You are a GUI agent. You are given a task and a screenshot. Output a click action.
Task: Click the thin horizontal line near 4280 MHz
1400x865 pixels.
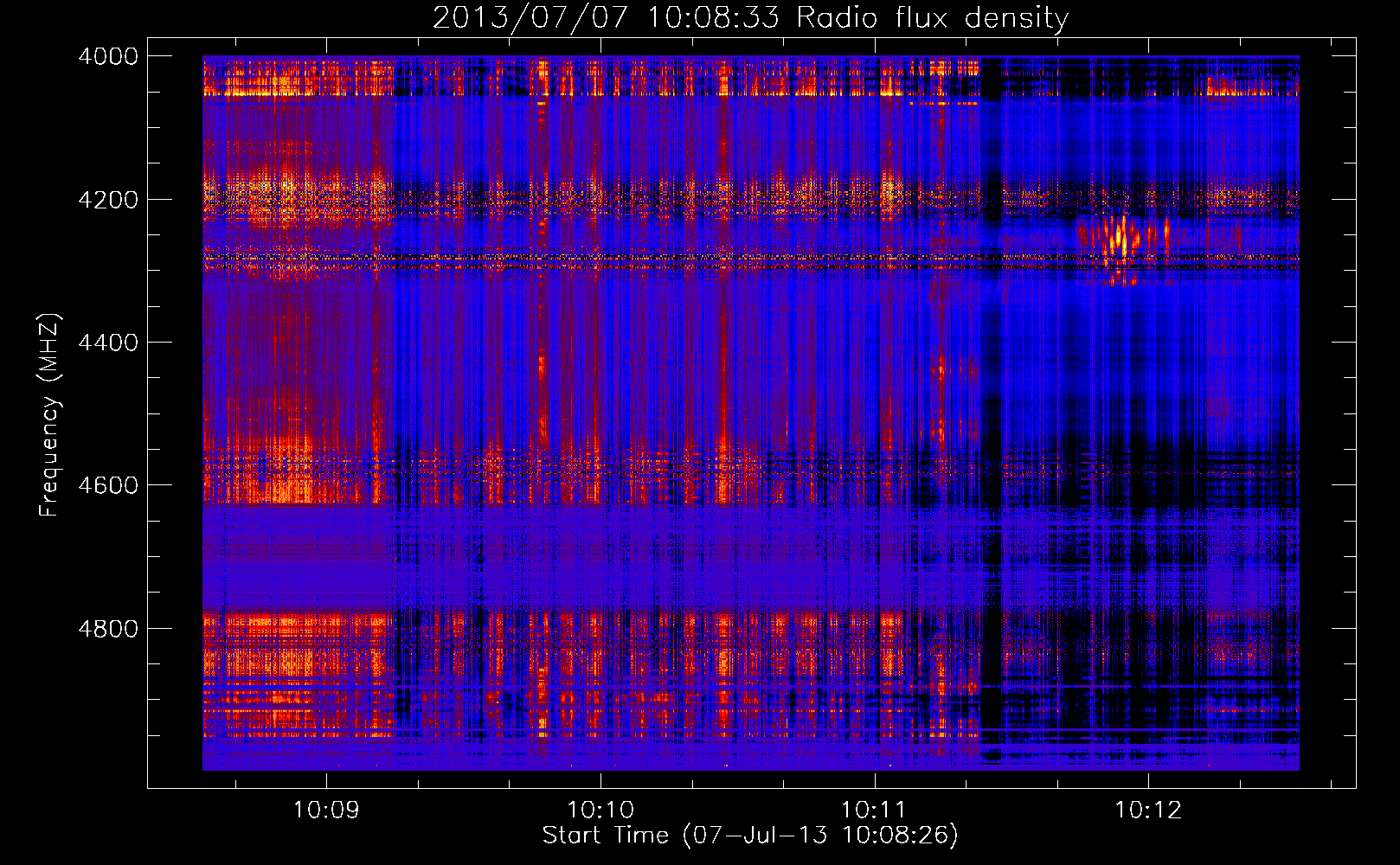tap(750, 258)
